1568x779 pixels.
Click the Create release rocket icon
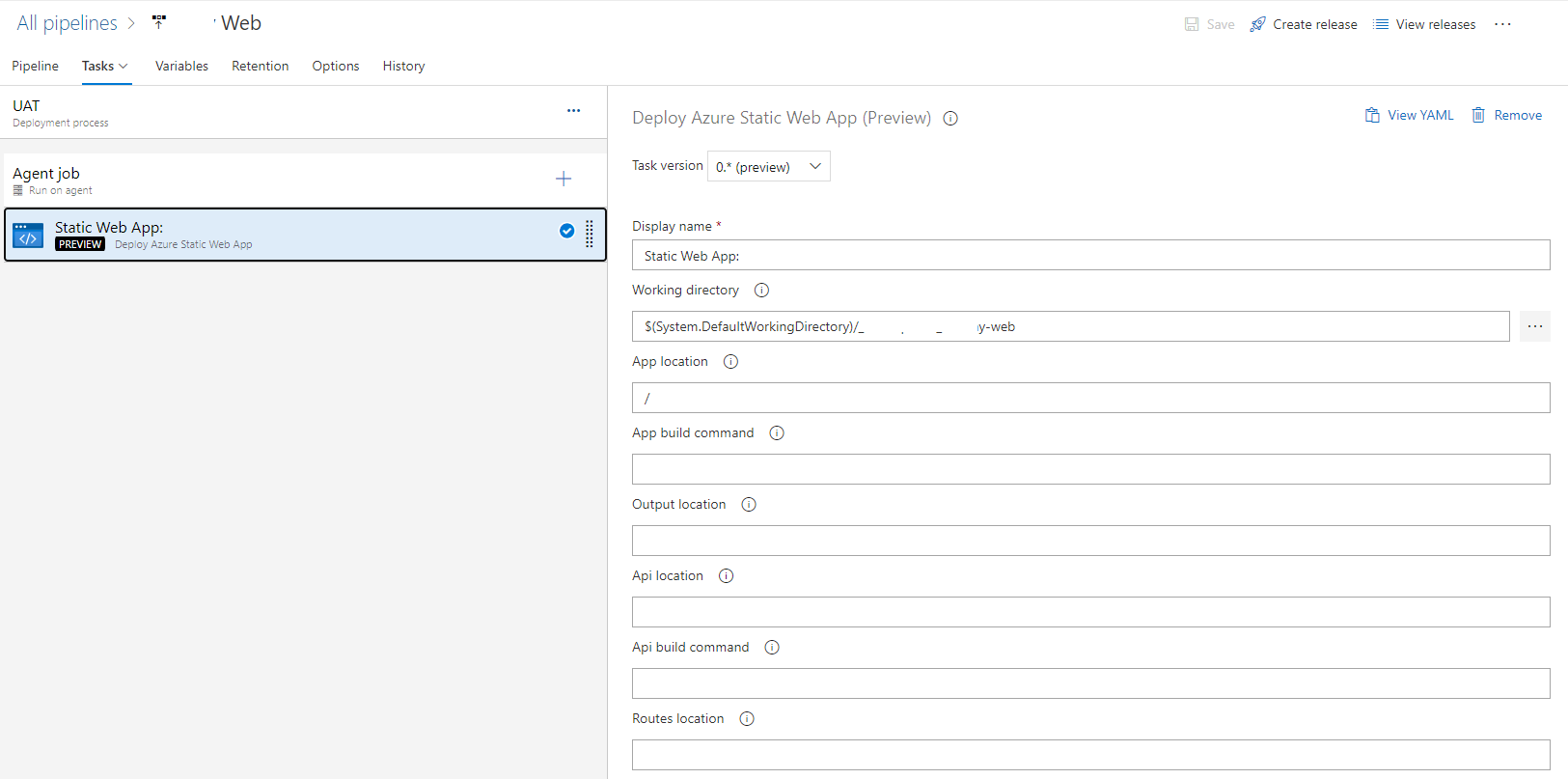[1257, 24]
